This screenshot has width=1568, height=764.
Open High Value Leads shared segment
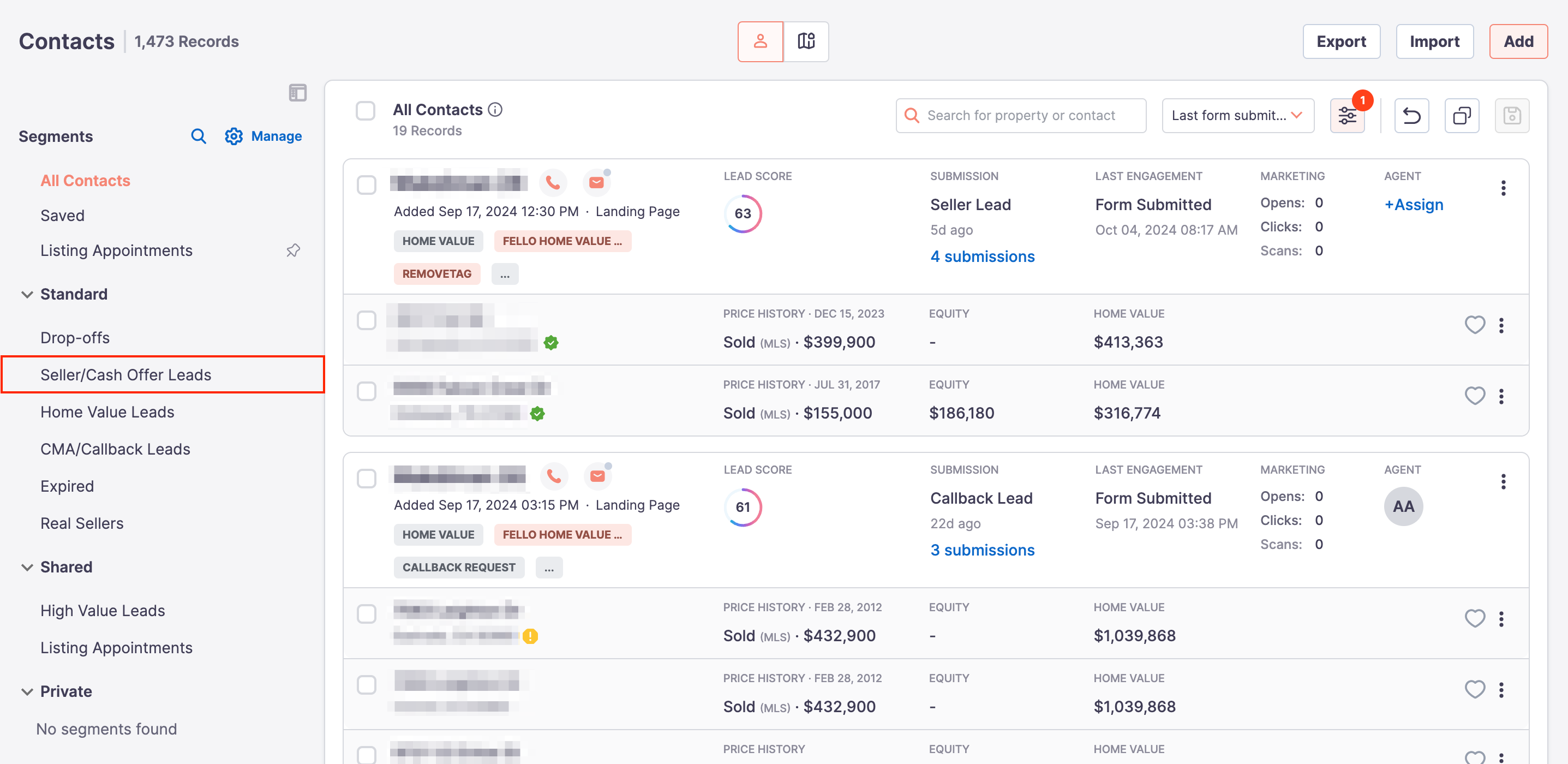coord(103,611)
